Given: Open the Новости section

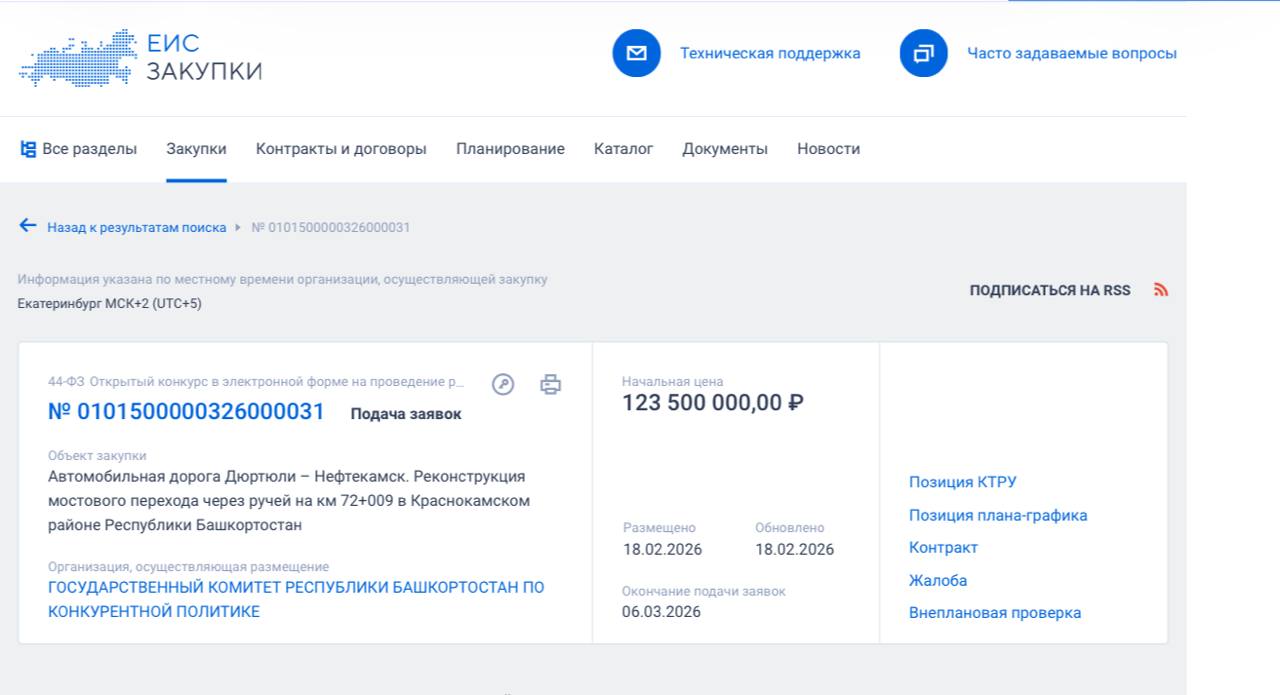Looking at the screenshot, I should tap(827, 148).
